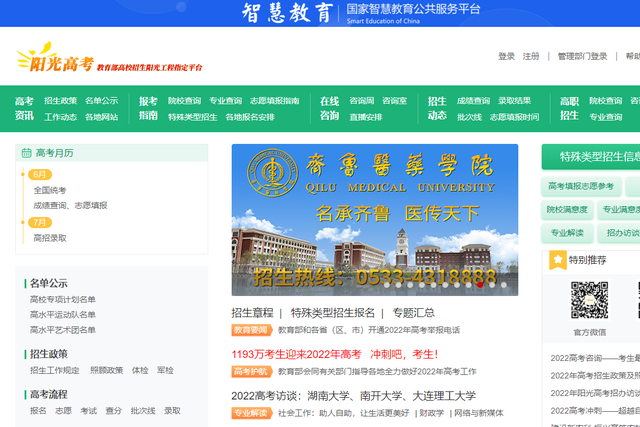Image resolution: width=640 pixels, height=427 pixels.
Task: Select the 7月 calendar marker
Action: pos(40,222)
